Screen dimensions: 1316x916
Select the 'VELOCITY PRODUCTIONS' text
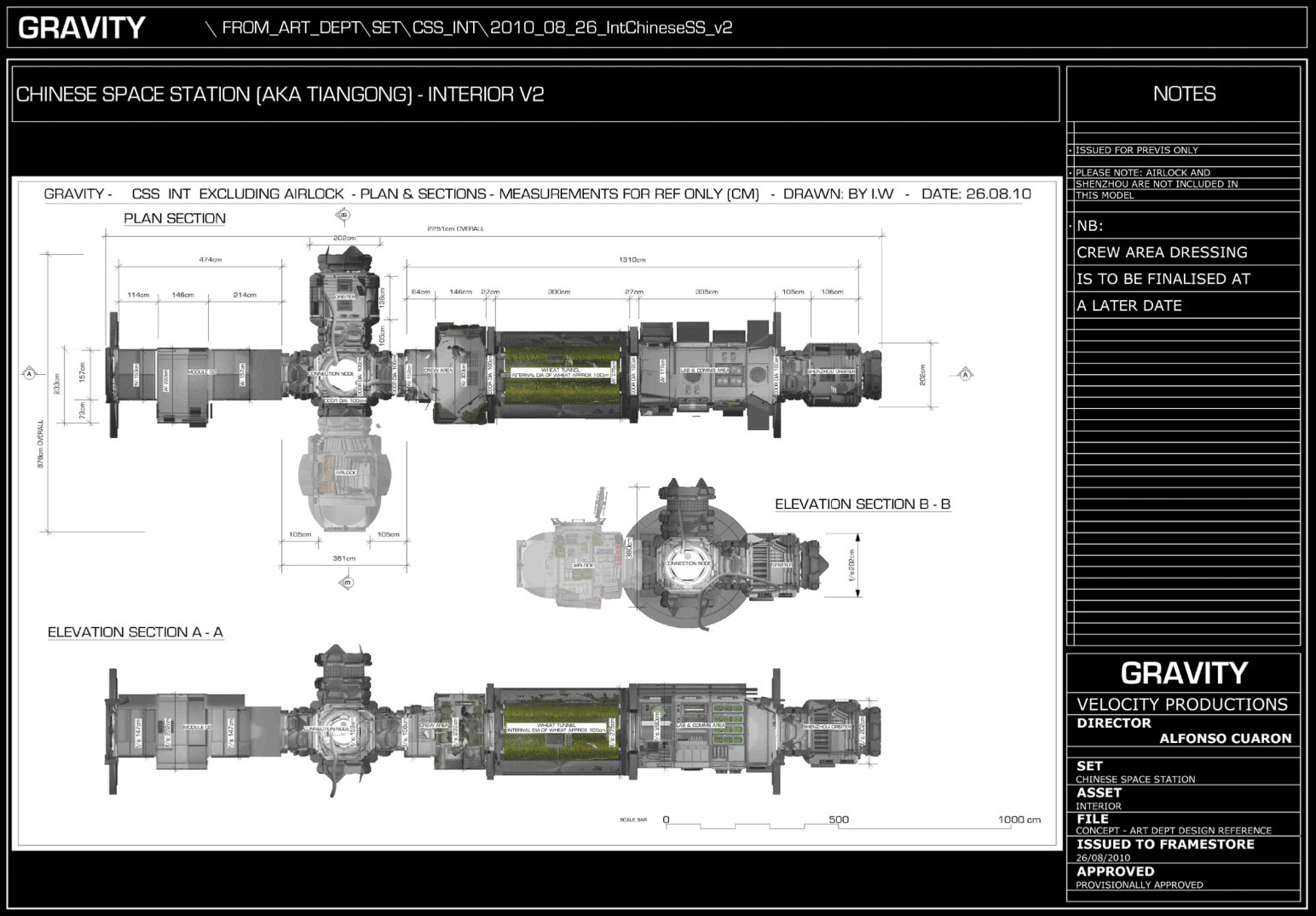click(x=1182, y=704)
